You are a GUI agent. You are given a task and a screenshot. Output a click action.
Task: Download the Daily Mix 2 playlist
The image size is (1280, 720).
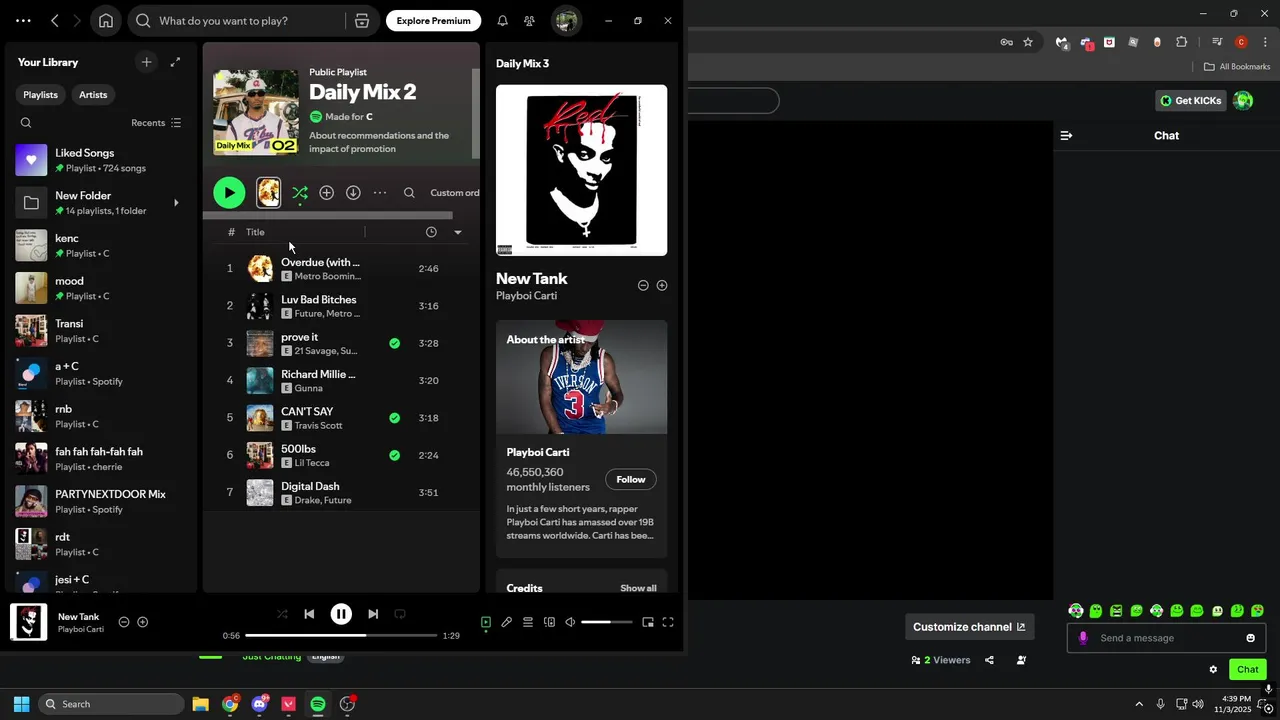(353, 192)
